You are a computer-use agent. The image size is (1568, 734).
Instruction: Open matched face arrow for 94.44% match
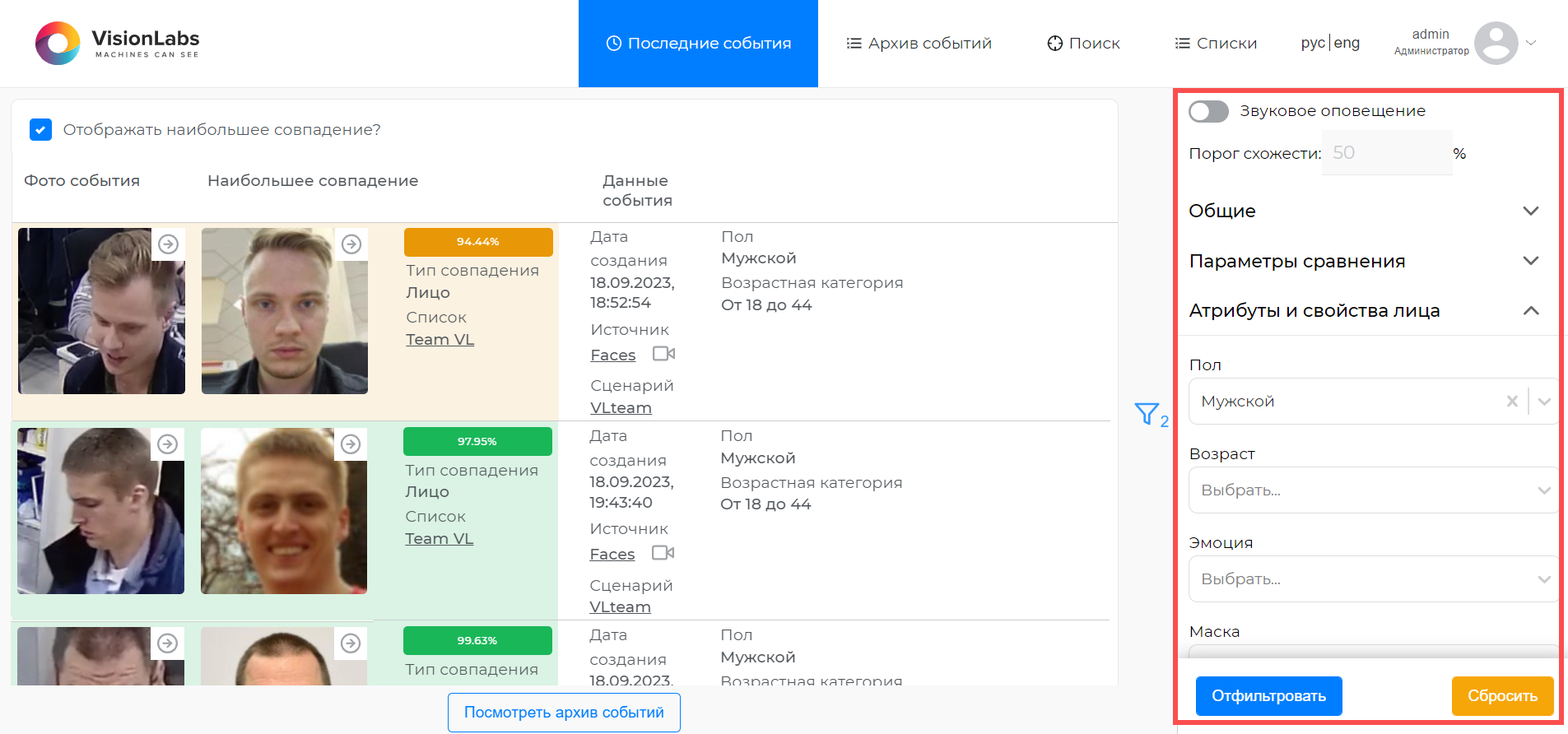[351, 244]
